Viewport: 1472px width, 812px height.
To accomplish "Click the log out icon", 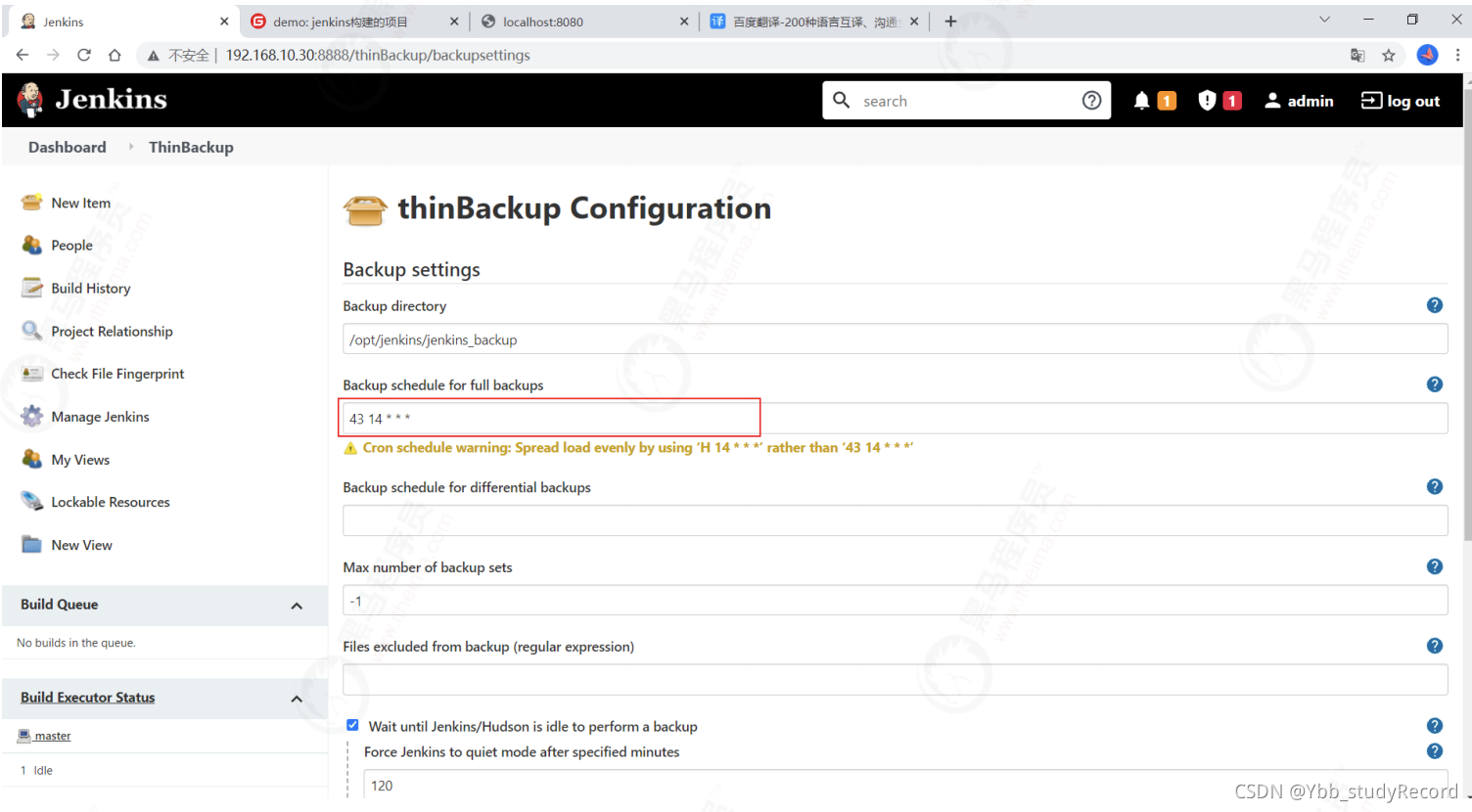I will (1371, 101).
